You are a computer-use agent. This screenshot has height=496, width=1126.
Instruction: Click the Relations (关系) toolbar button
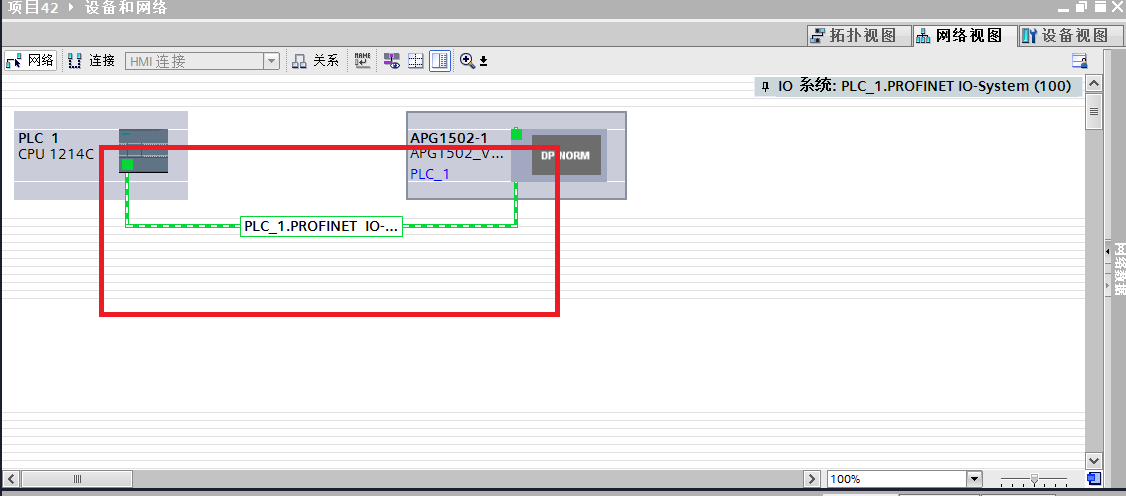pyautogui.click(x=315, y=61)
